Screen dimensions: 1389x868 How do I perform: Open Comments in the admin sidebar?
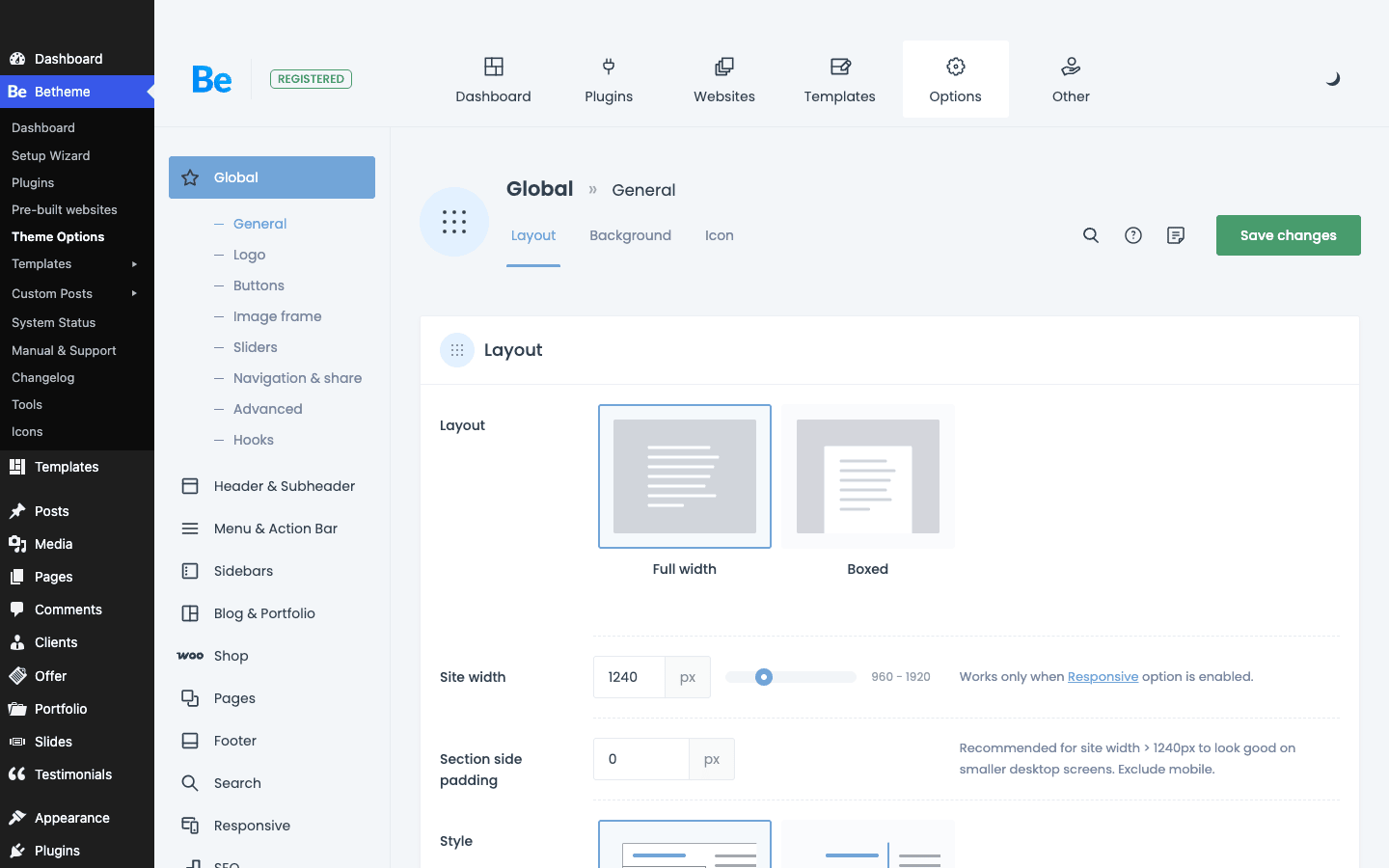[x=77, y=610]
